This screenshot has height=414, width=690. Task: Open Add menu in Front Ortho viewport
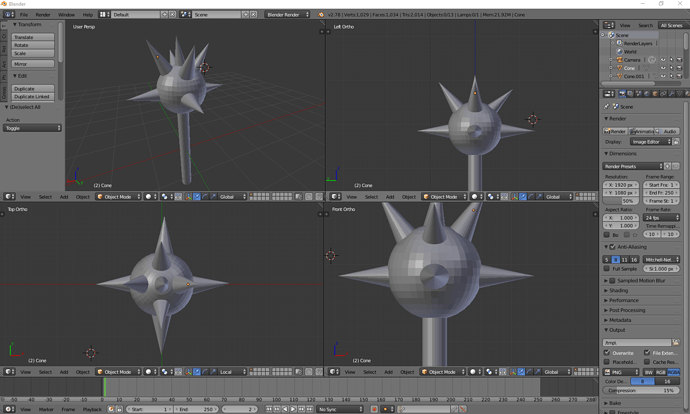click(388, 372)
